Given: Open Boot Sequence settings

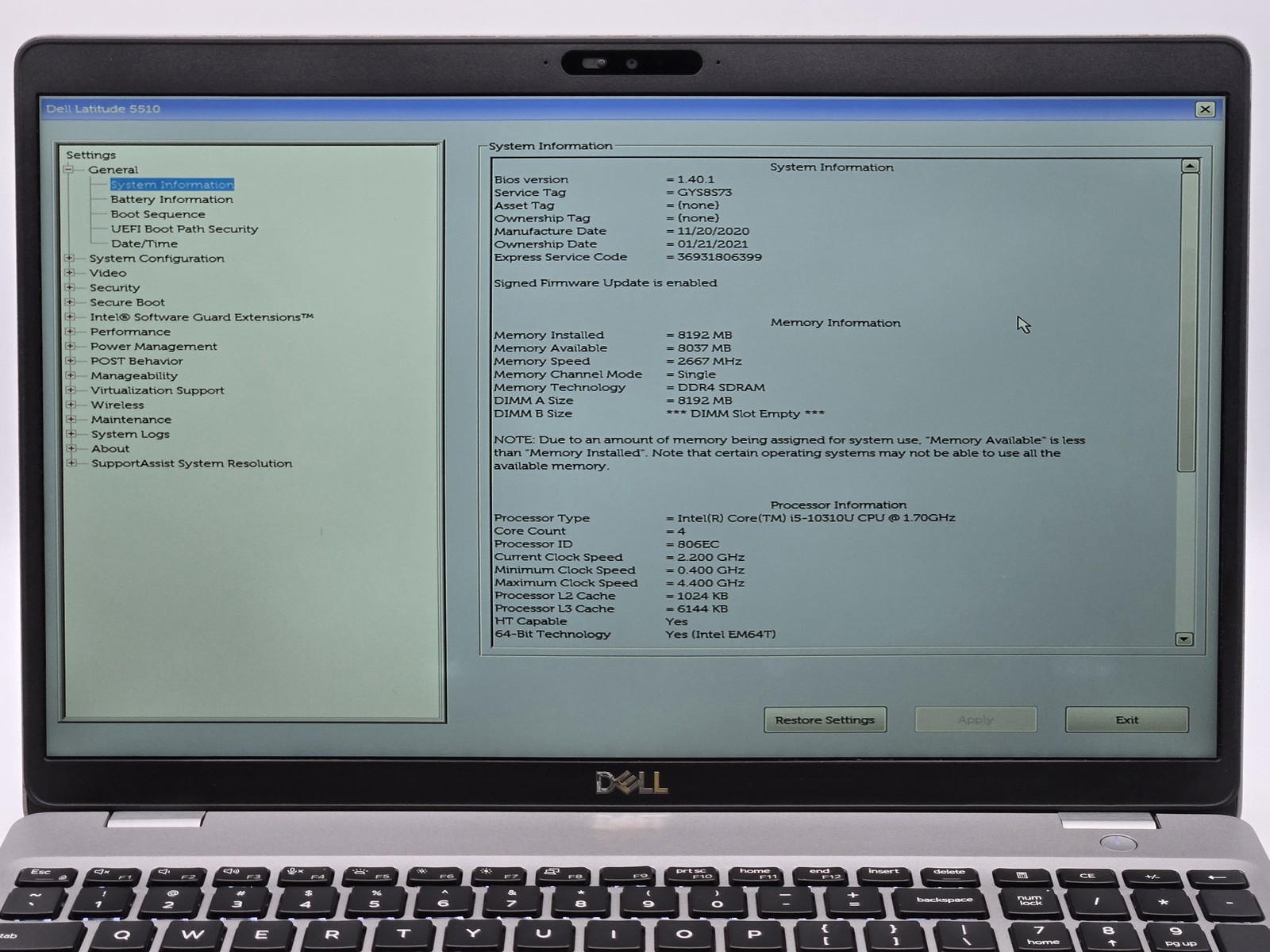Looking at the screenshot, I should click(x=158, y=214).
